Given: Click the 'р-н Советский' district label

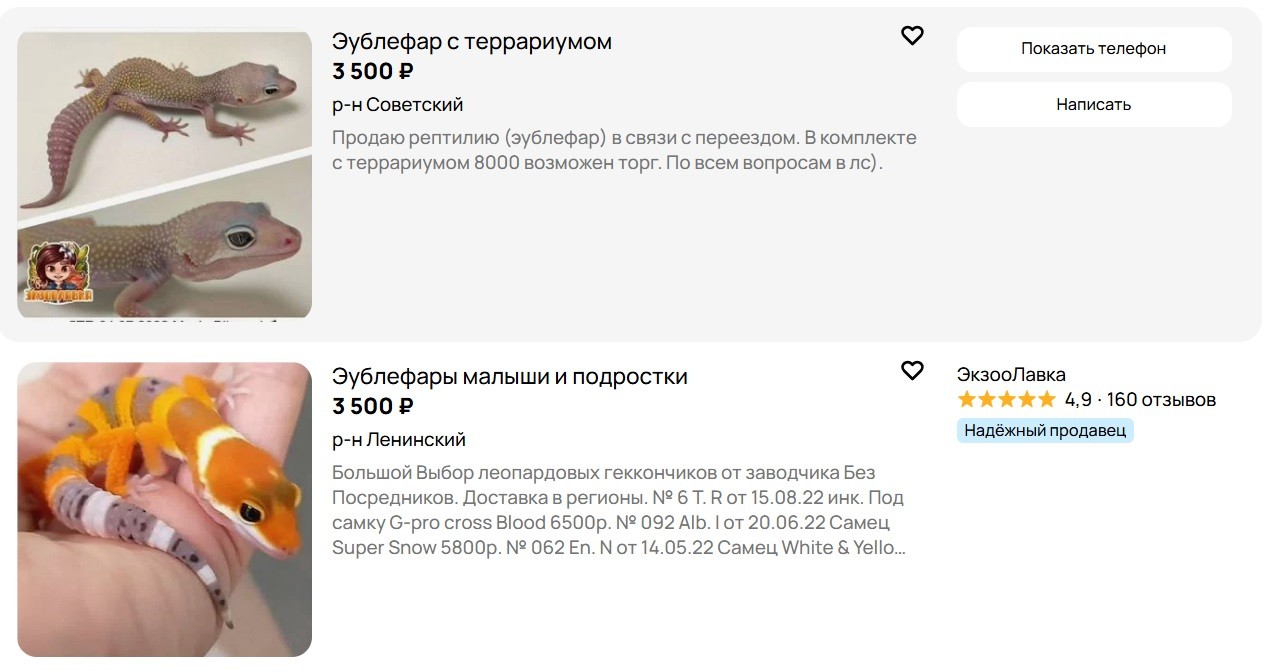Looking at the screenshot, I should pos(398,105).
